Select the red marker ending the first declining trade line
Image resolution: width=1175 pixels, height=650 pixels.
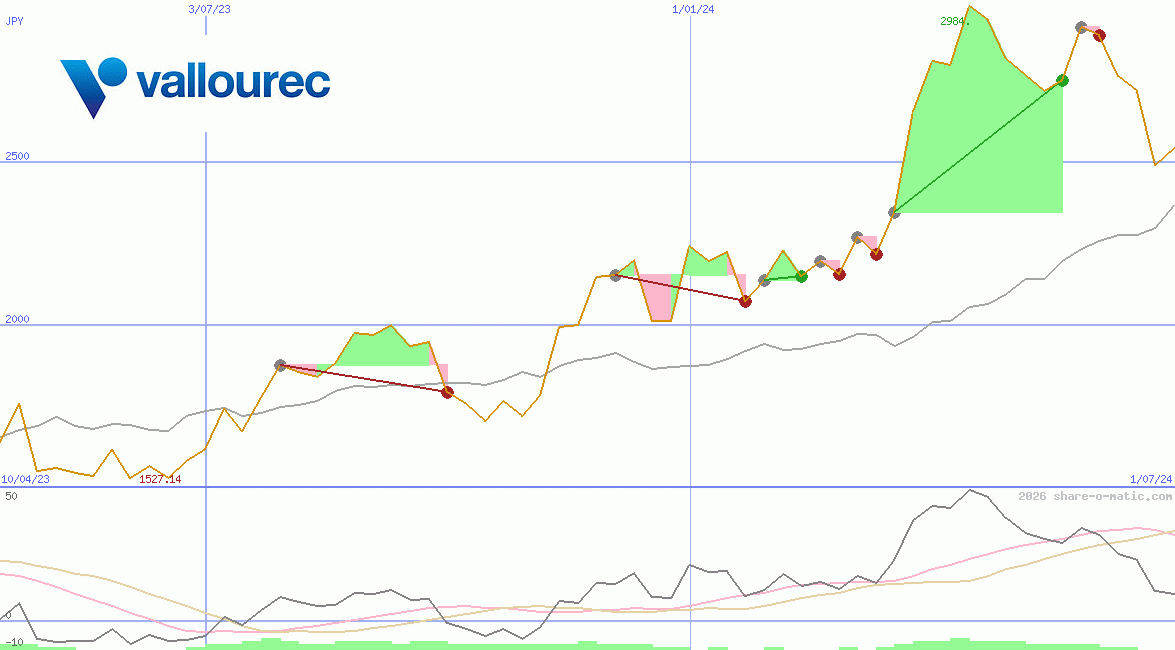[447, 392]
